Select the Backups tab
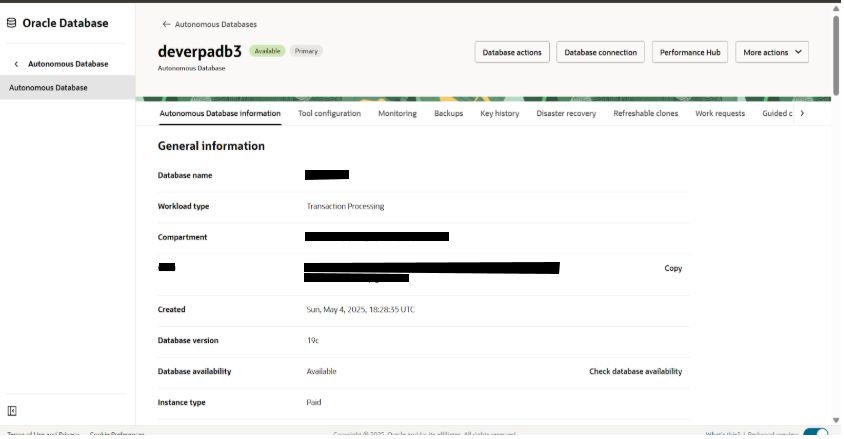844x439 pixels. [x=448, y=114]
